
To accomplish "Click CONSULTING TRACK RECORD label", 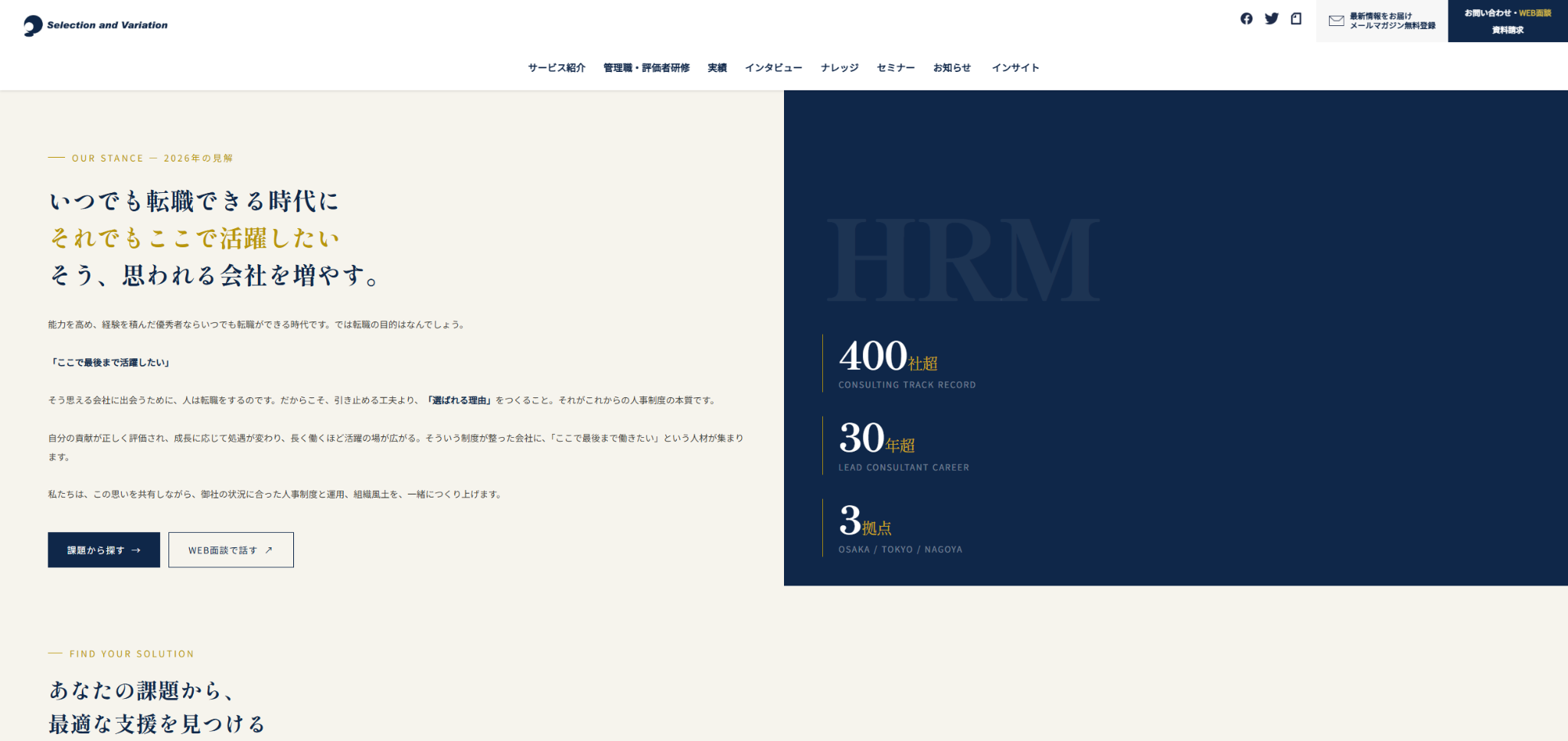I will (907, 385).
